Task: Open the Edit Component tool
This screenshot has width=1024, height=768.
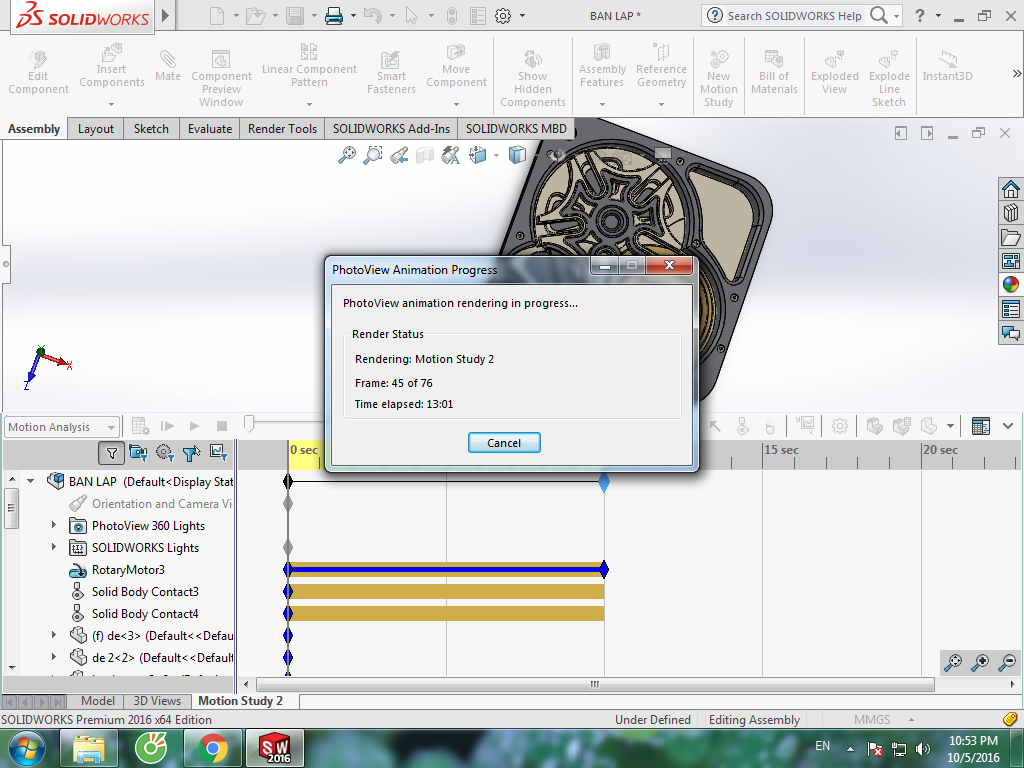Action: pyautogui.click(x=38, y=72)
